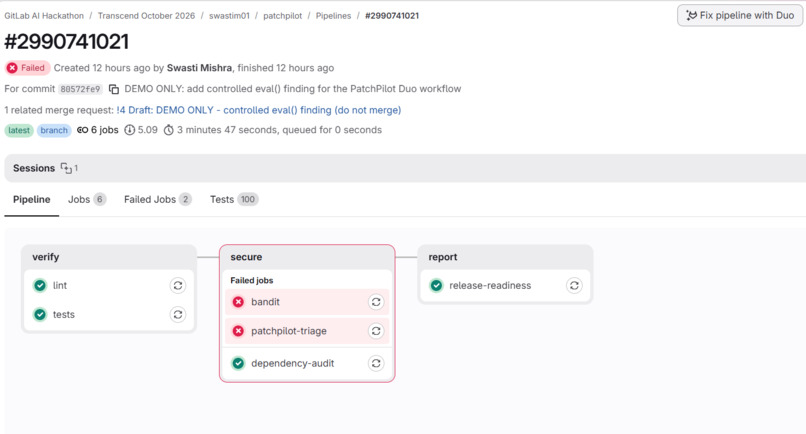Image resolution: width=806 pixels, height=434 pixels.
Task: Retry the lint job
Action: pos(178,285)
